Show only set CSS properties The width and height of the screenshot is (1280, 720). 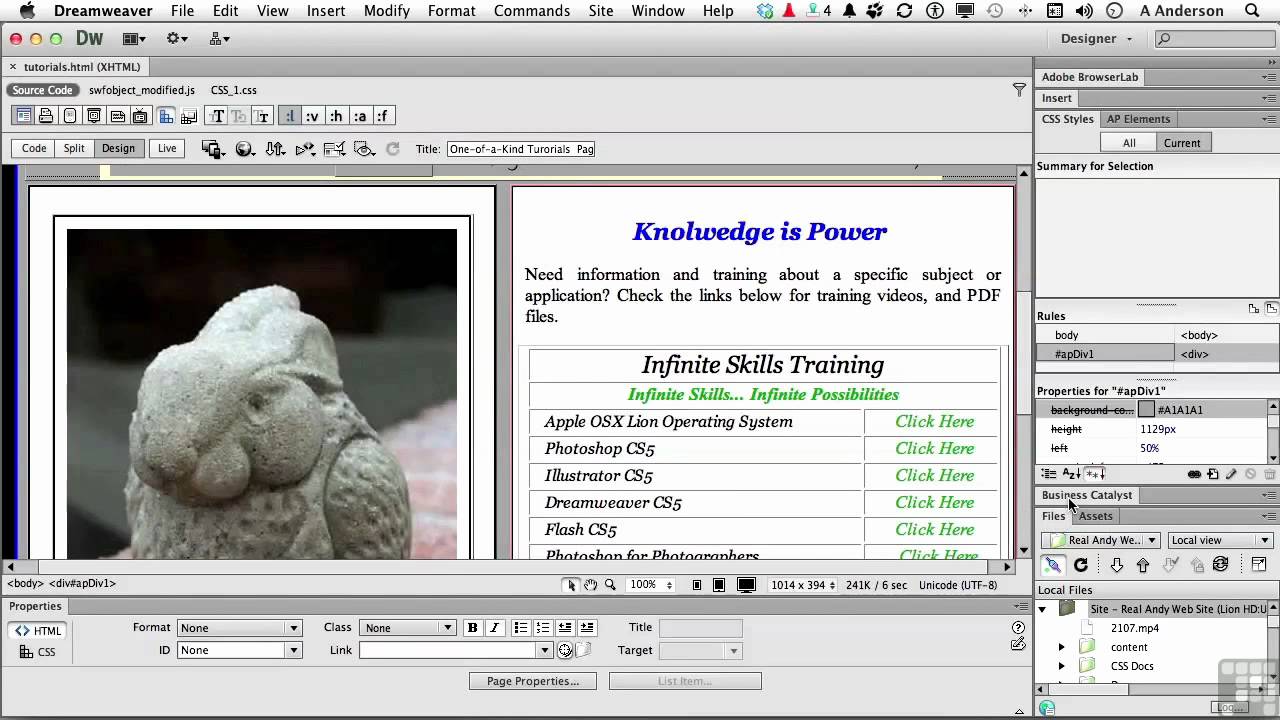[x=1095, y=474]
